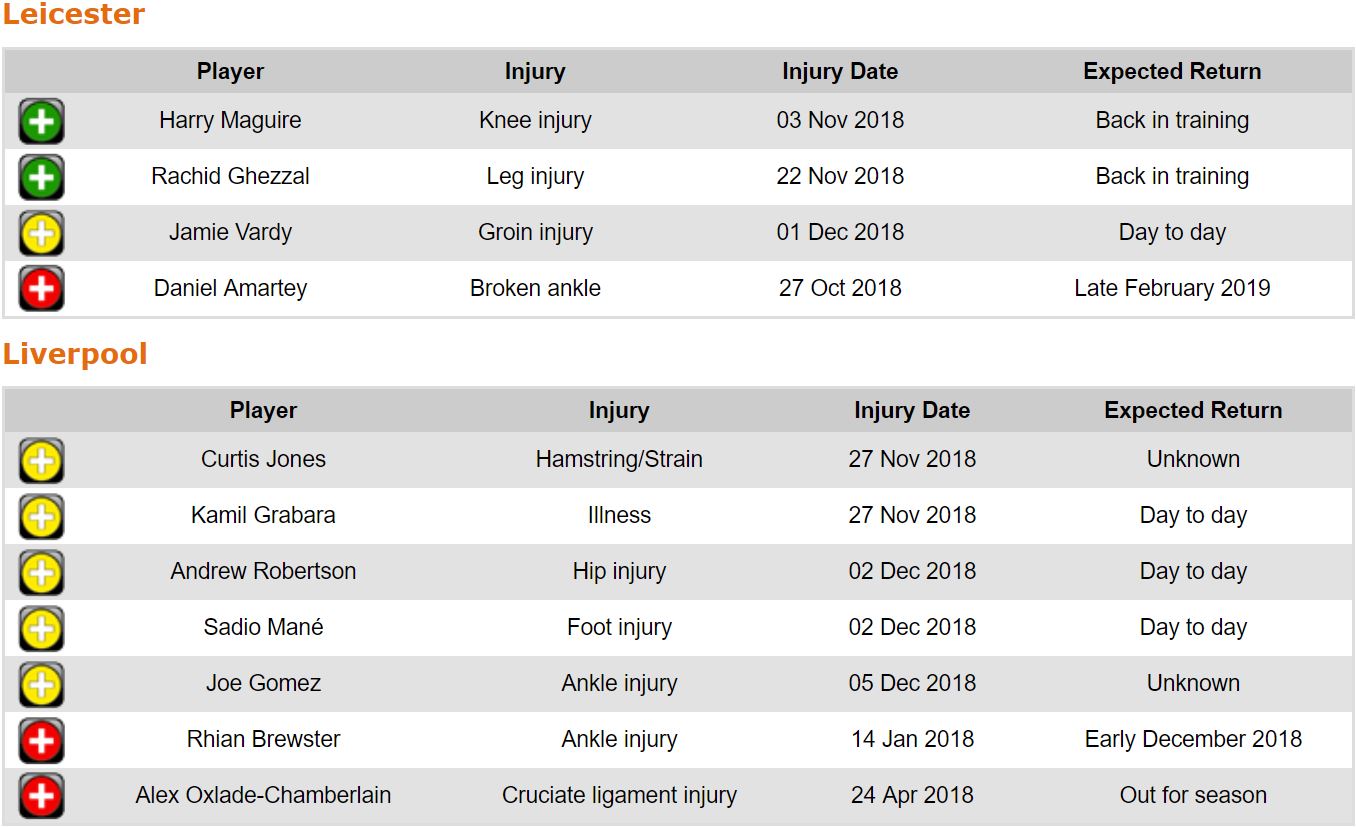Click the yellow icon beside Andrew Robertson
Image resolution: width=1356 pixels, height=827 pixels.
41,573
